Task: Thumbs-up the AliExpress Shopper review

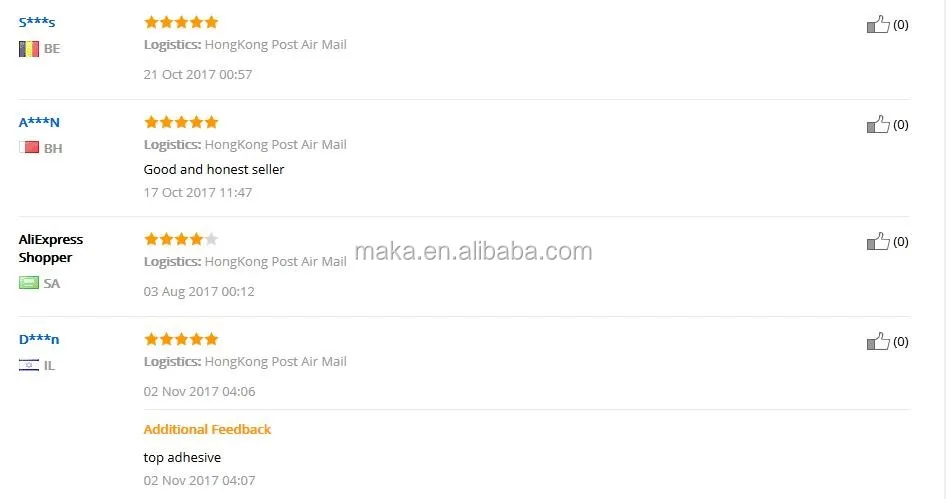Action: point(877,242)
